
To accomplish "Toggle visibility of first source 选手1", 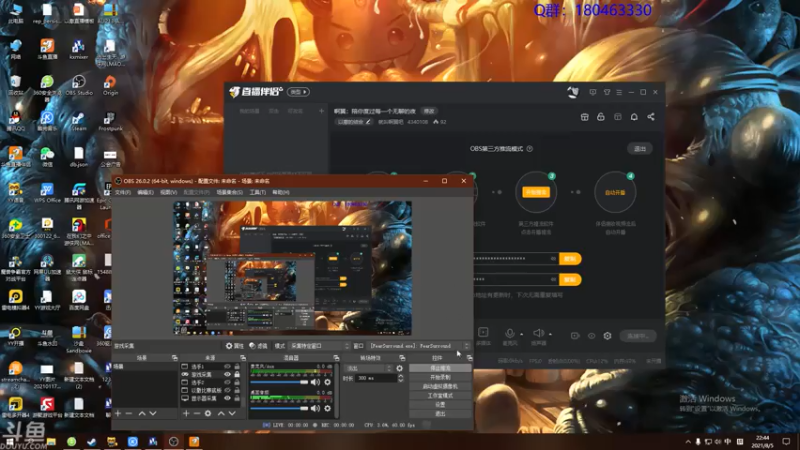I will tap(228, 367).
